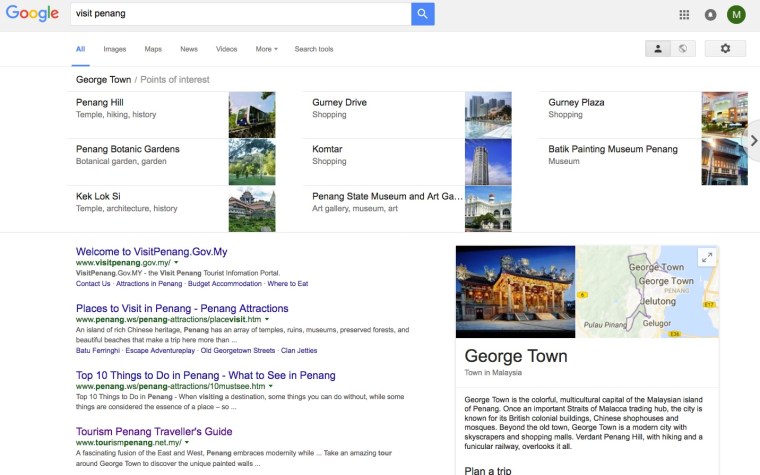
Task: Follow the Where to Eat sitelink
Action: point(288,284)
